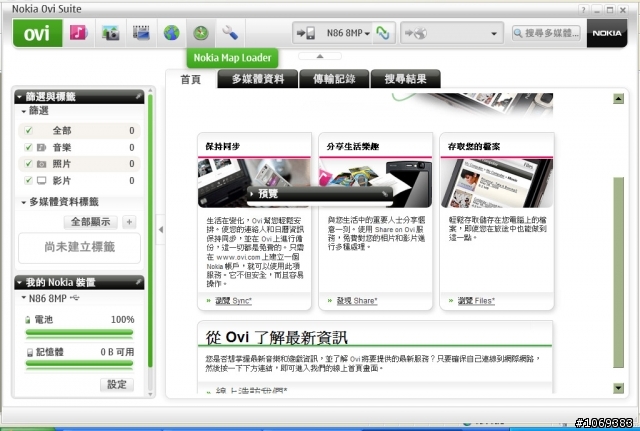Toggle the 照片 filter checkbox
The height and width of the screenshot is (431, 640).
28,164
